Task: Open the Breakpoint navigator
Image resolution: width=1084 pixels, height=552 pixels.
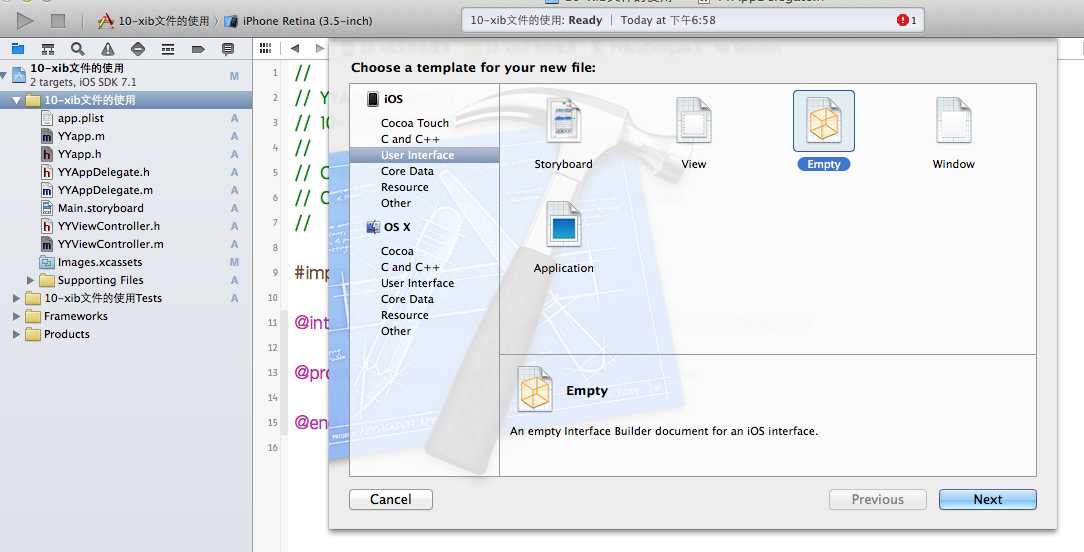Action: 198,48
